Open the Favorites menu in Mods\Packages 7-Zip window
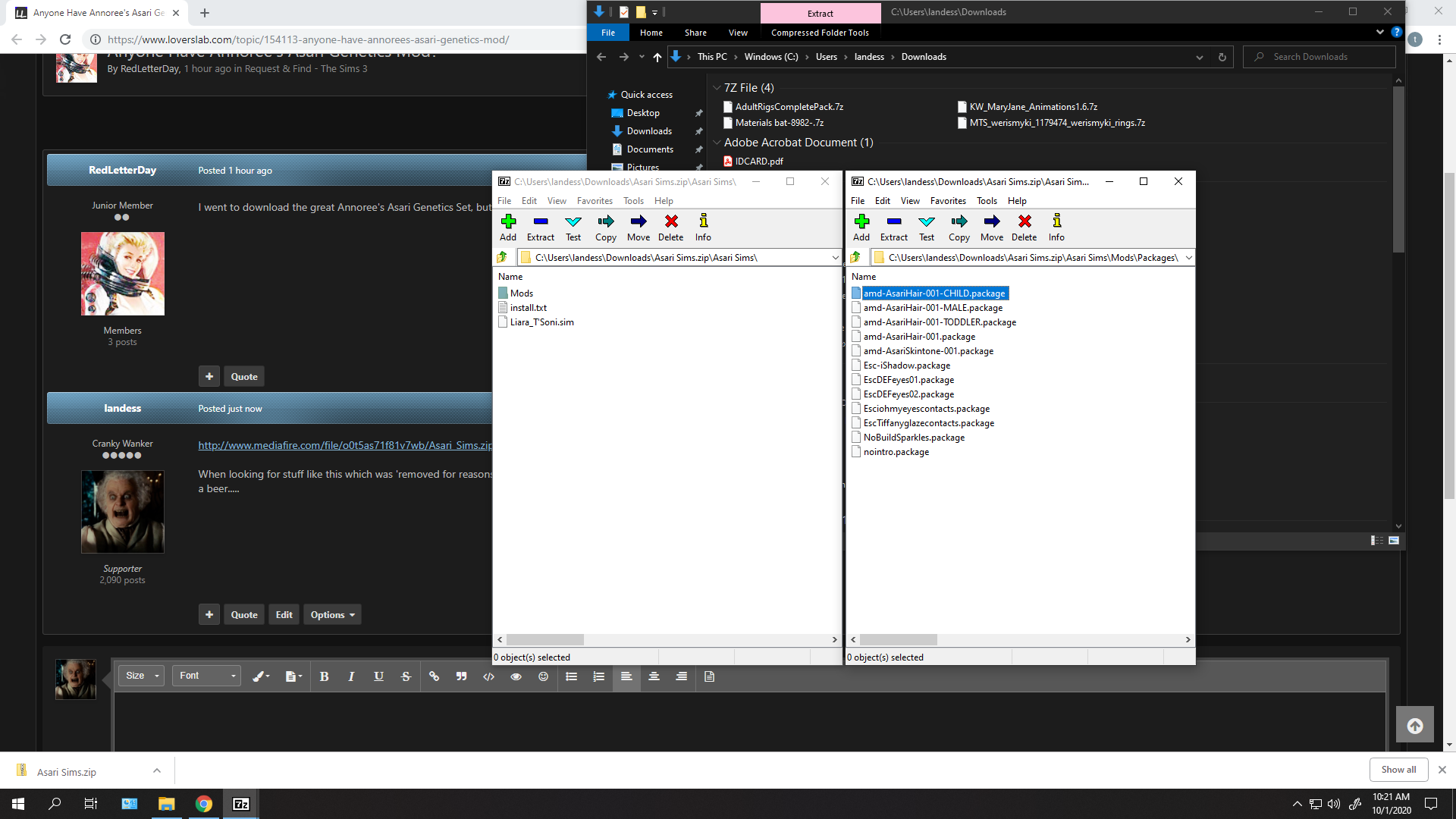1456x819 pixels. [948, 201]
